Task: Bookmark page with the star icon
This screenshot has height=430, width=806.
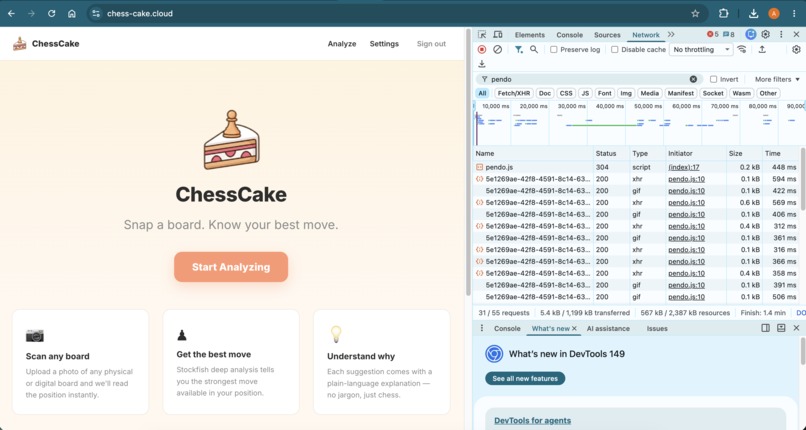Action: [695, 13]
